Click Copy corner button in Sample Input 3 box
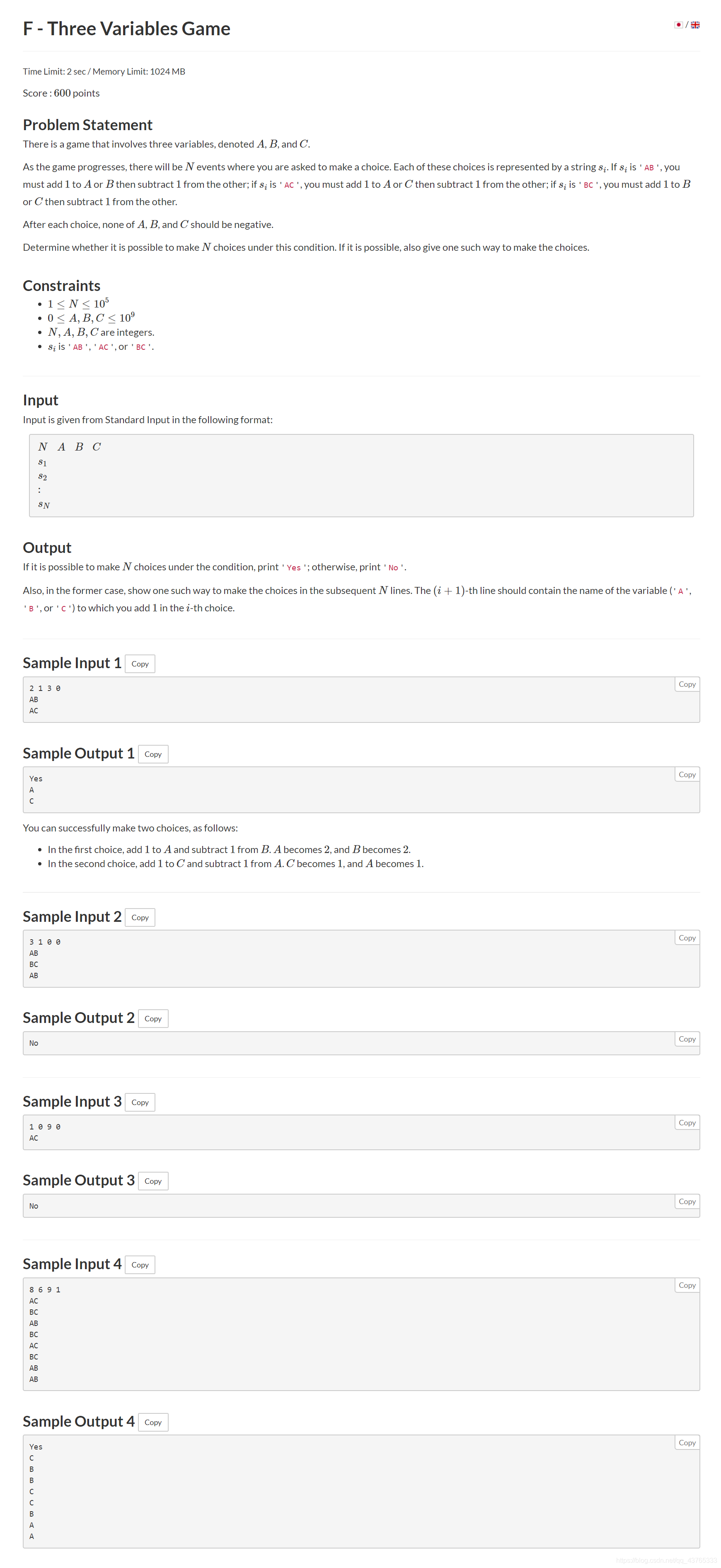 [x=687, y=1122]
